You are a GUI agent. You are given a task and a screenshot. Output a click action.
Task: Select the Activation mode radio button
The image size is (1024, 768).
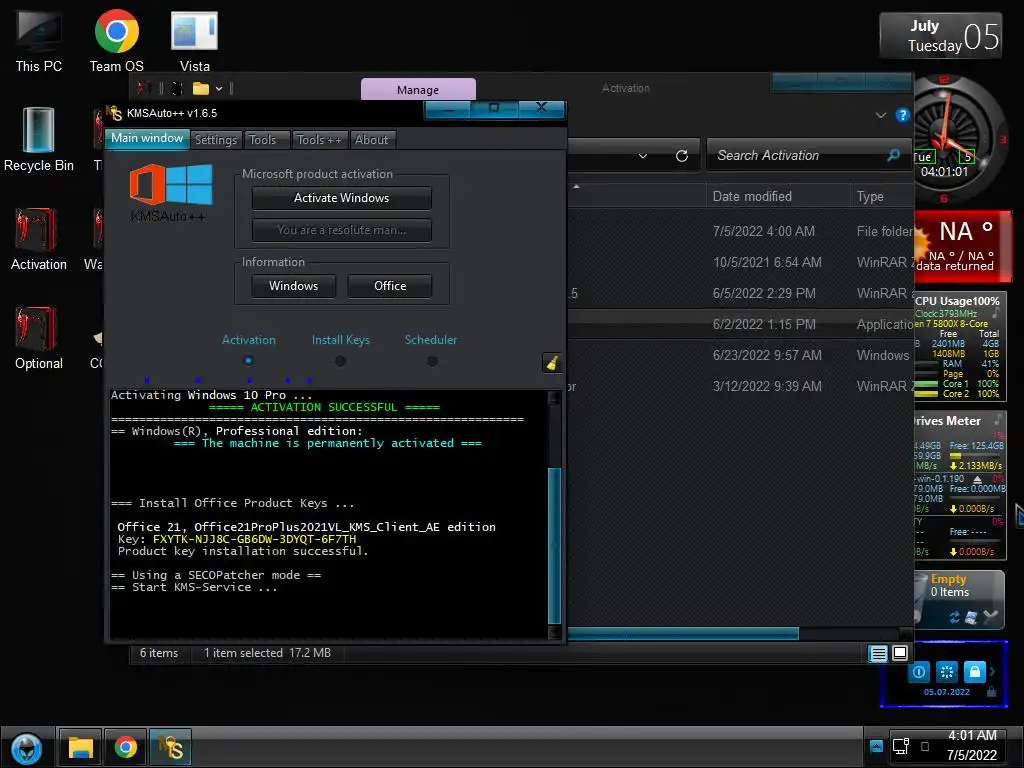pyautogui.click(x=248, y=360)
